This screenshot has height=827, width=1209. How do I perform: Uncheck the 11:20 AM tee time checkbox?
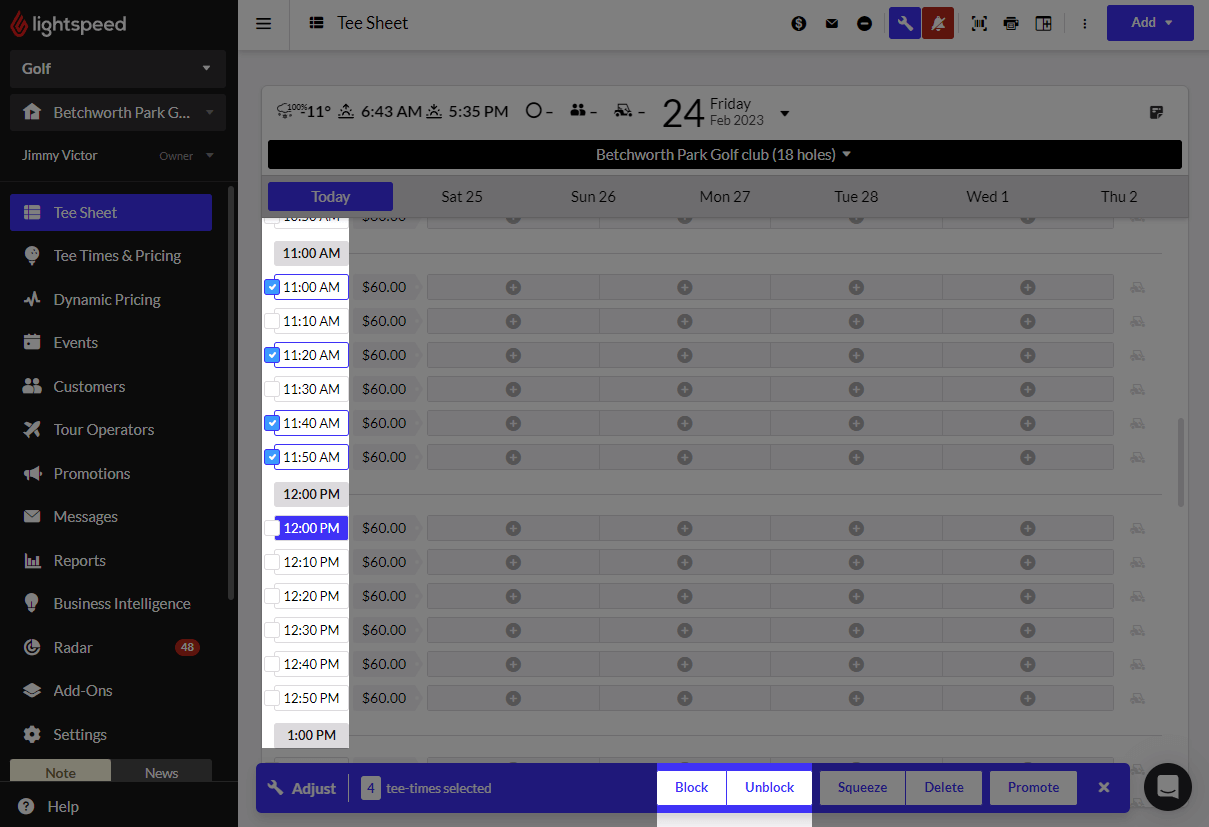[271, 355]
